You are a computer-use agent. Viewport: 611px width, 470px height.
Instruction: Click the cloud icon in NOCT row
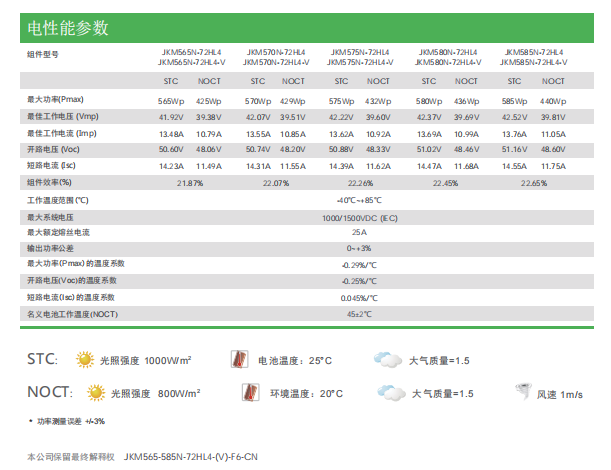[x=387, y=393]
